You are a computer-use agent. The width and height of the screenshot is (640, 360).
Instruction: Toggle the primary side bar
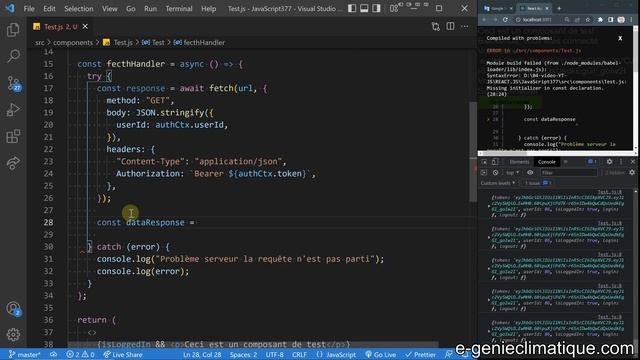tap(352, 8)
